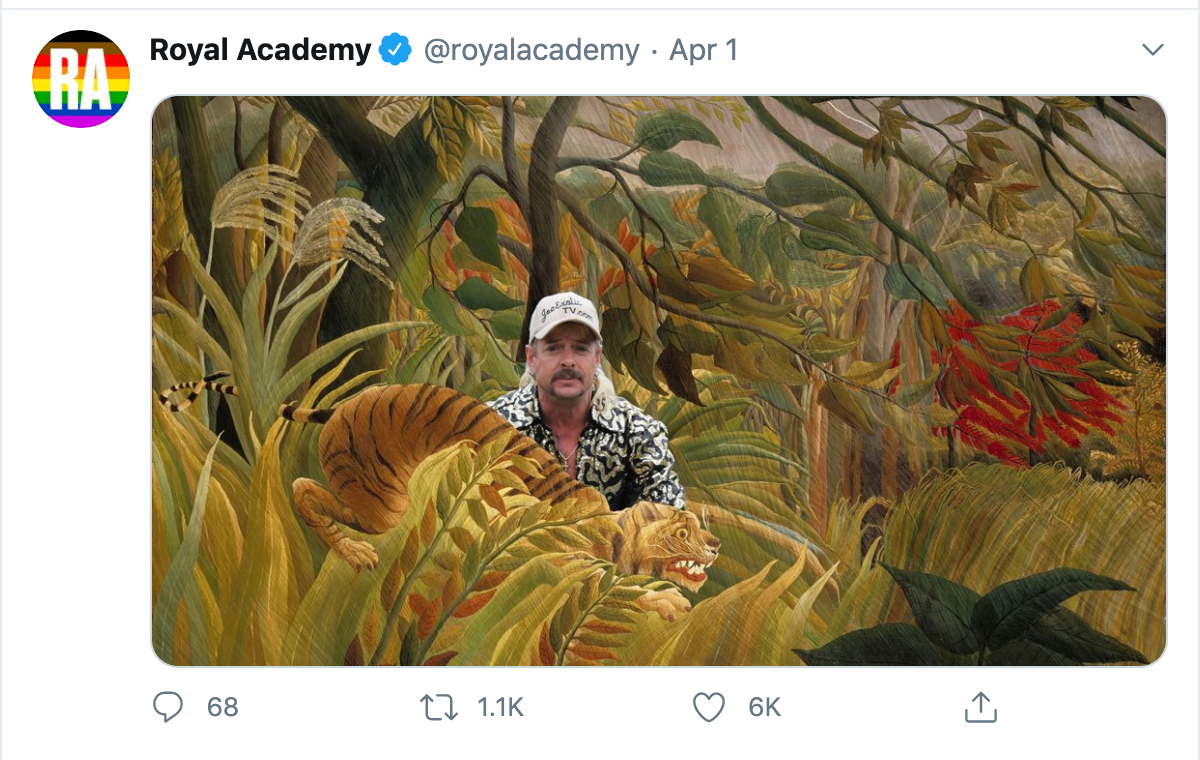Reply using the speech bubble icon

click(x=168, y=707)
